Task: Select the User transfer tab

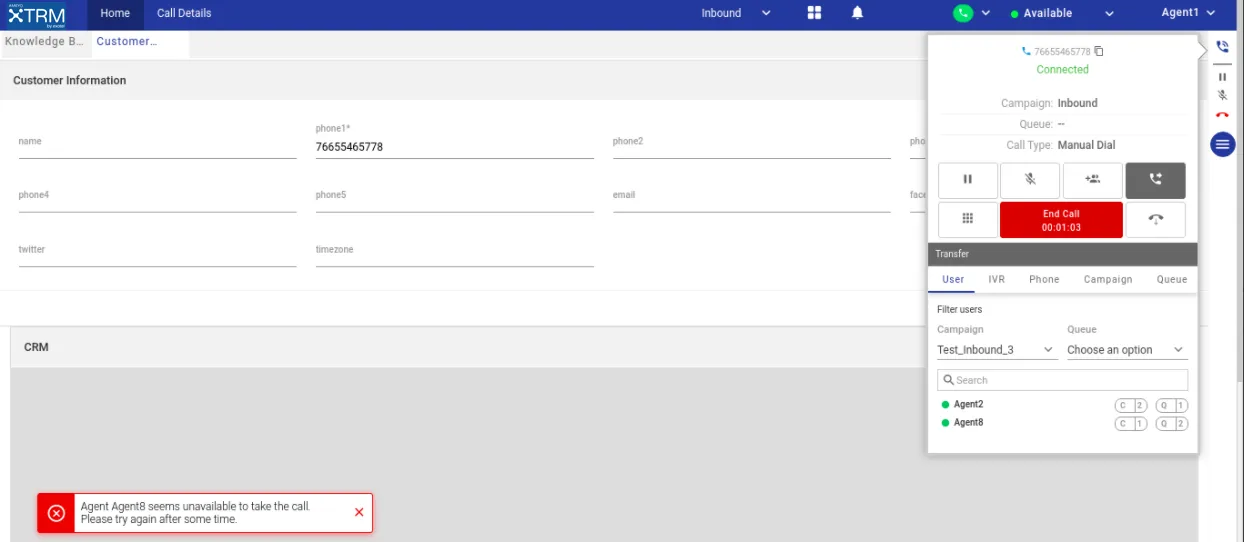Action: coord(953,280)
